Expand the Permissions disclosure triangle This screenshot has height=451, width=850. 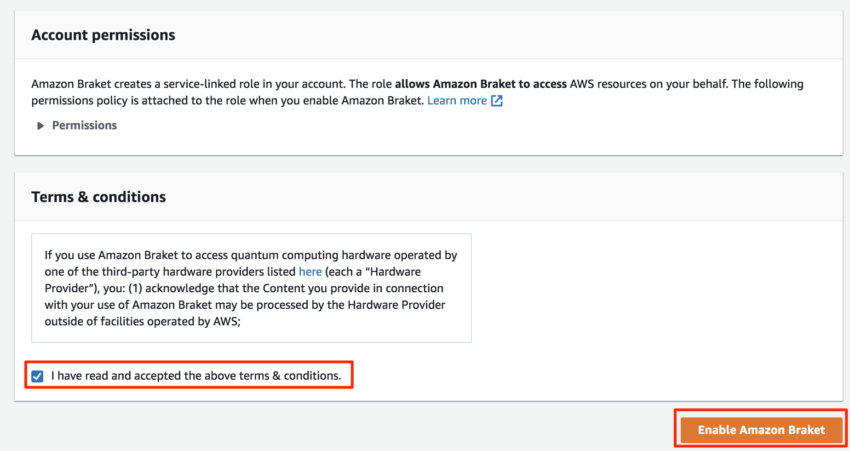[x=40, y=126]
